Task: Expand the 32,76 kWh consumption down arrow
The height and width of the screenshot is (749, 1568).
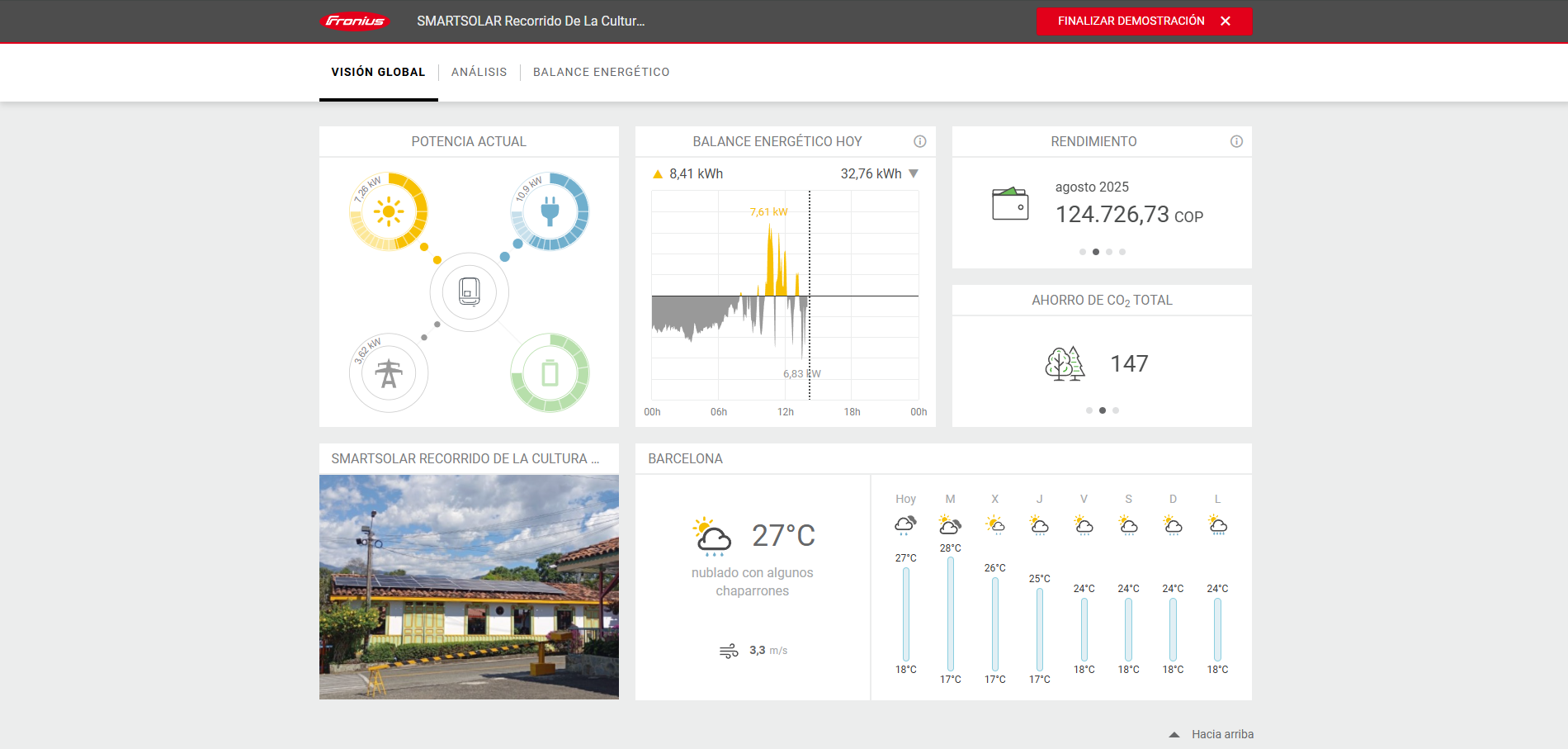Action: (914, 173)
